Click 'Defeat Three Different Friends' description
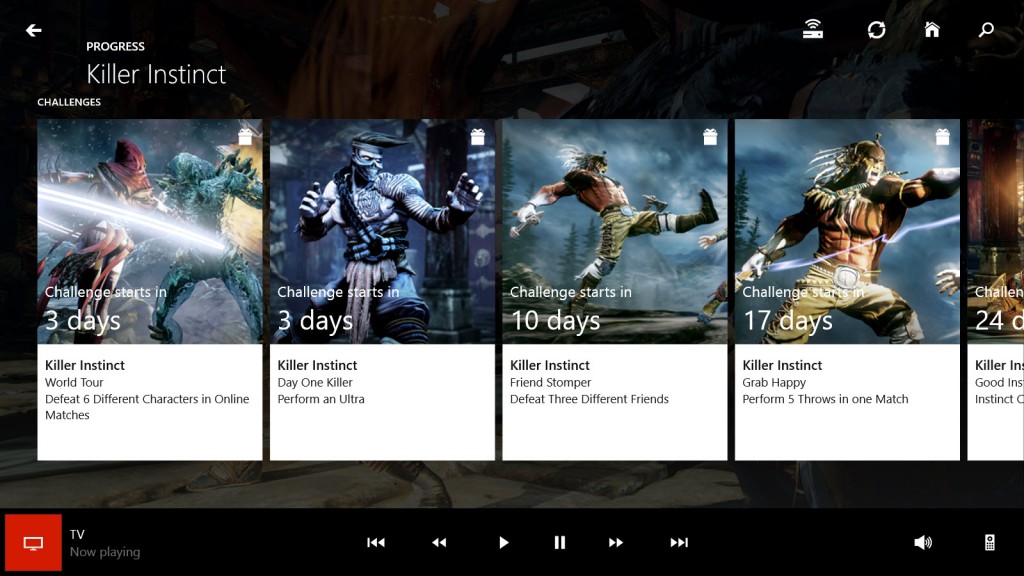Screen dimensions: 1024x576 (x=589, y=399)
